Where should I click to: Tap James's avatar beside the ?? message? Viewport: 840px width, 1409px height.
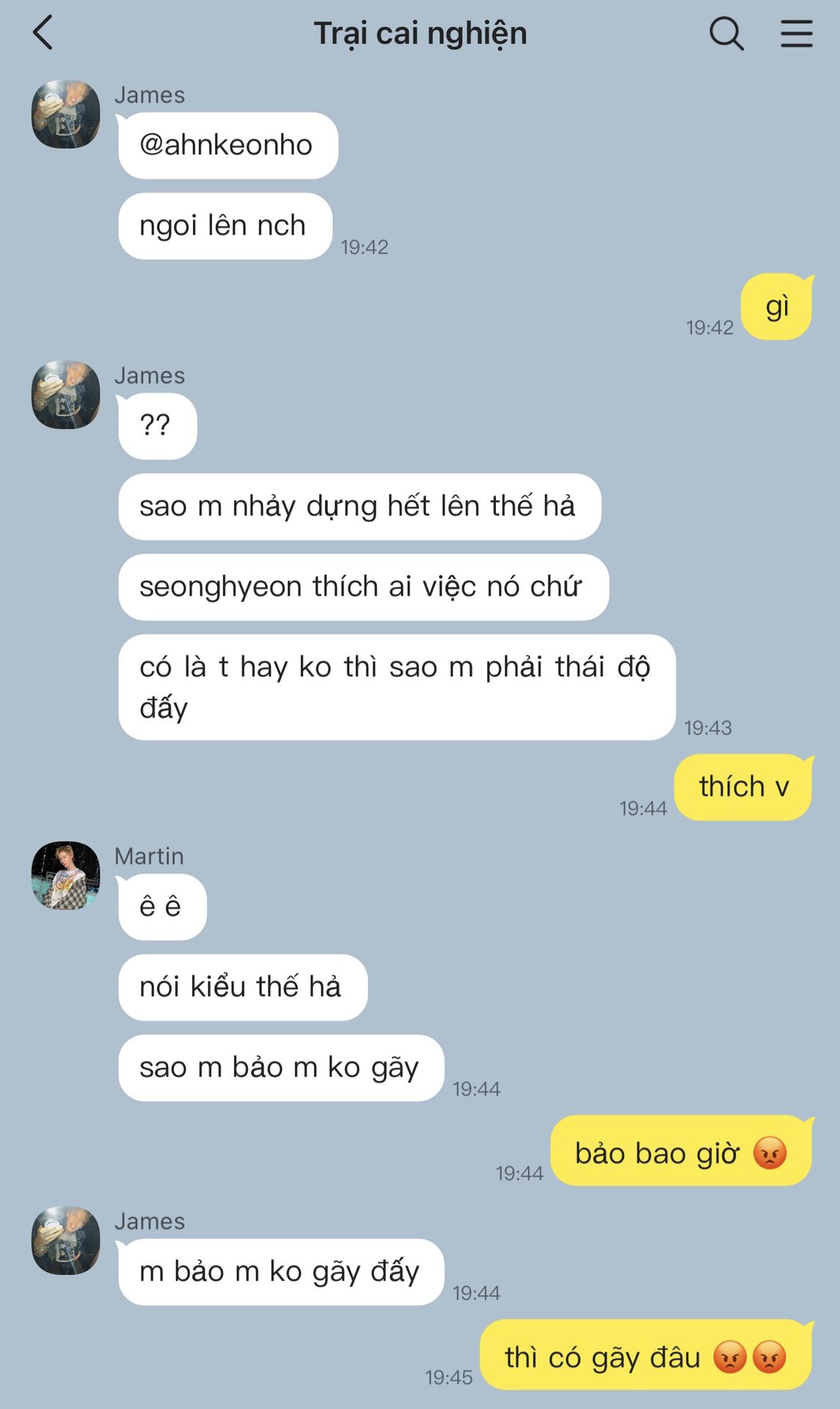66,395
